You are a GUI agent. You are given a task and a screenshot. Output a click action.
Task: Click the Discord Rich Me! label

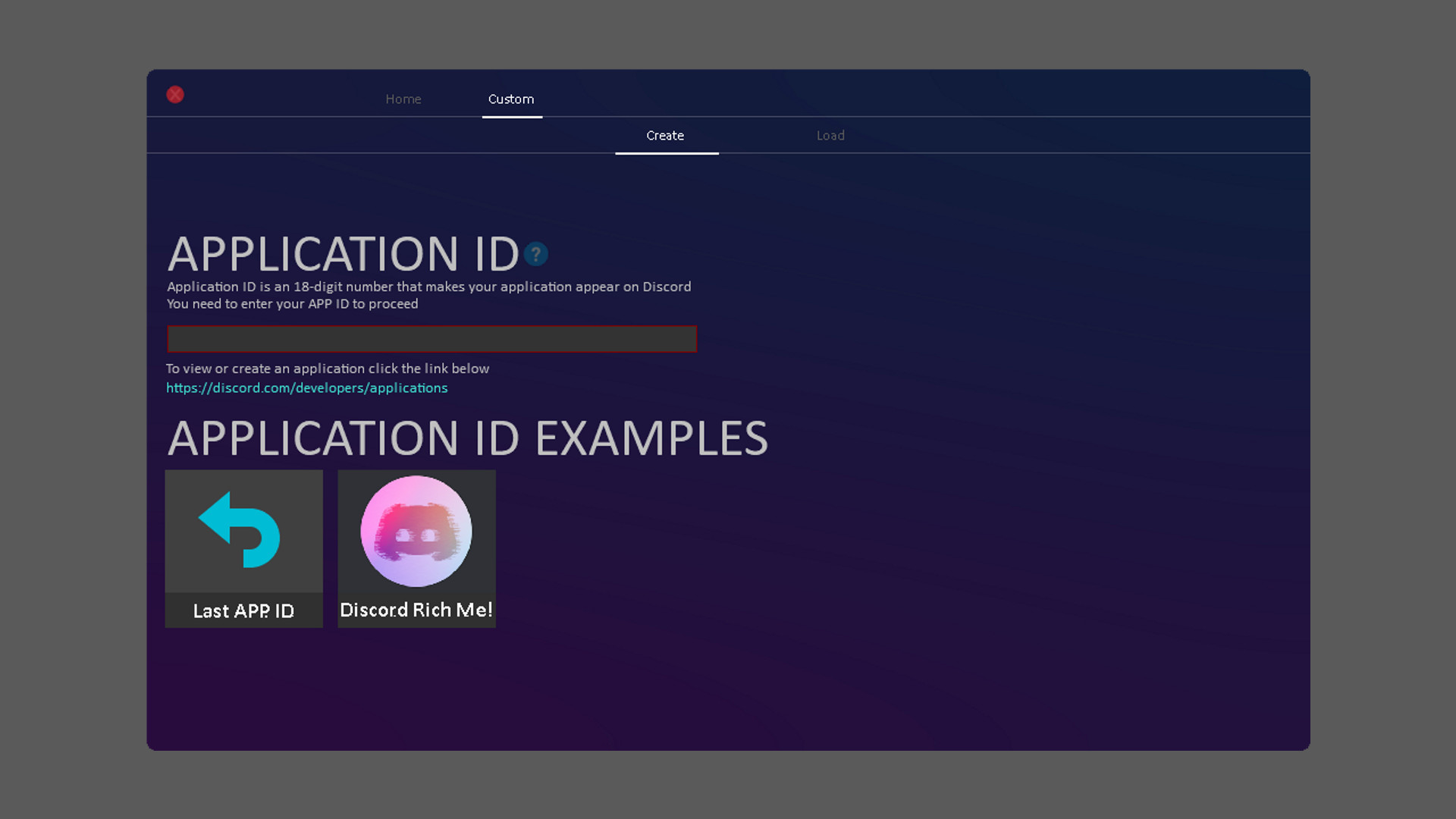pyautogui.click(x=416, y=610)
